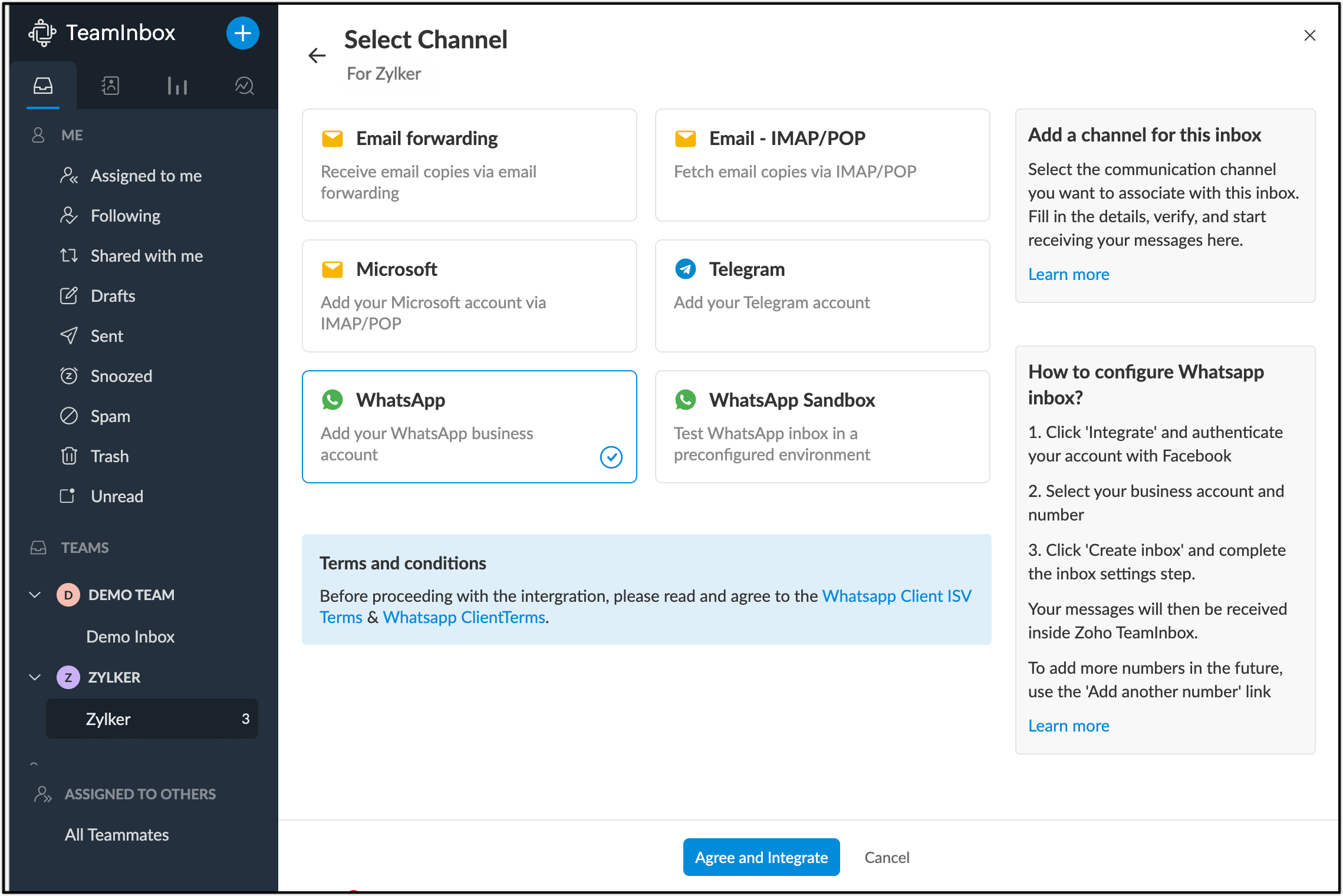Open the contacts icon tab
Screen dimensions: 1343x896
(110, 86)
